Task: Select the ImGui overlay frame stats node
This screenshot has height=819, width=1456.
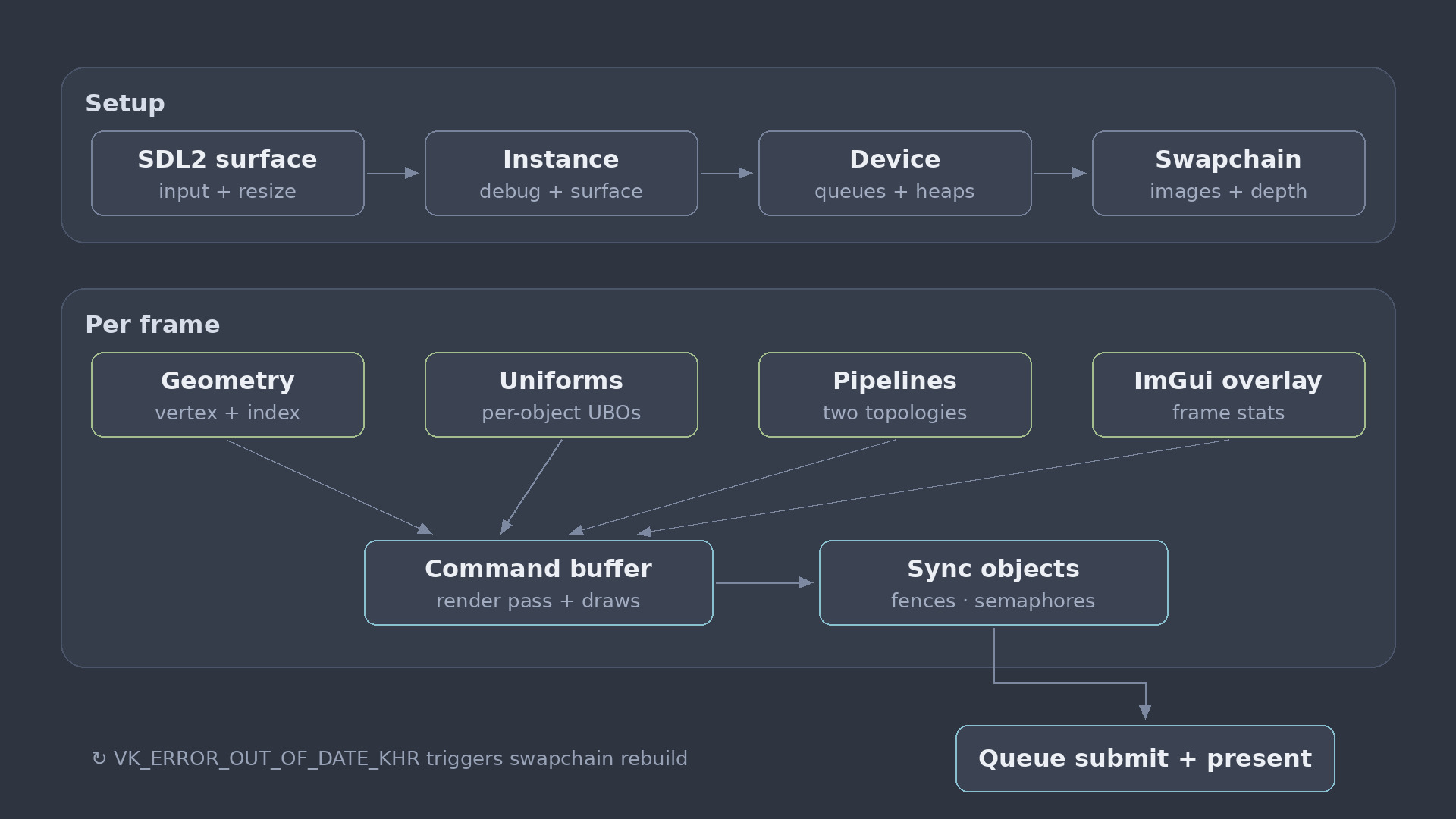Action: point(1228,394)
